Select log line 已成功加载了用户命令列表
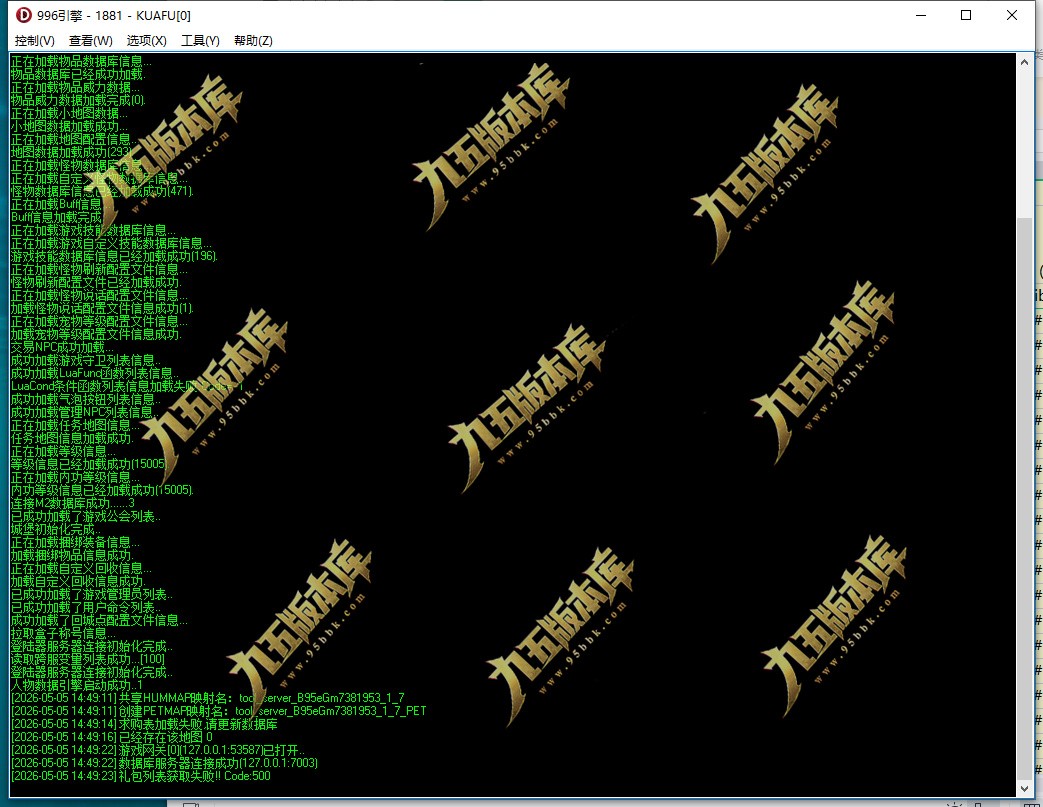Viewport: 1043px width, 807px height. tap(86, 607)
